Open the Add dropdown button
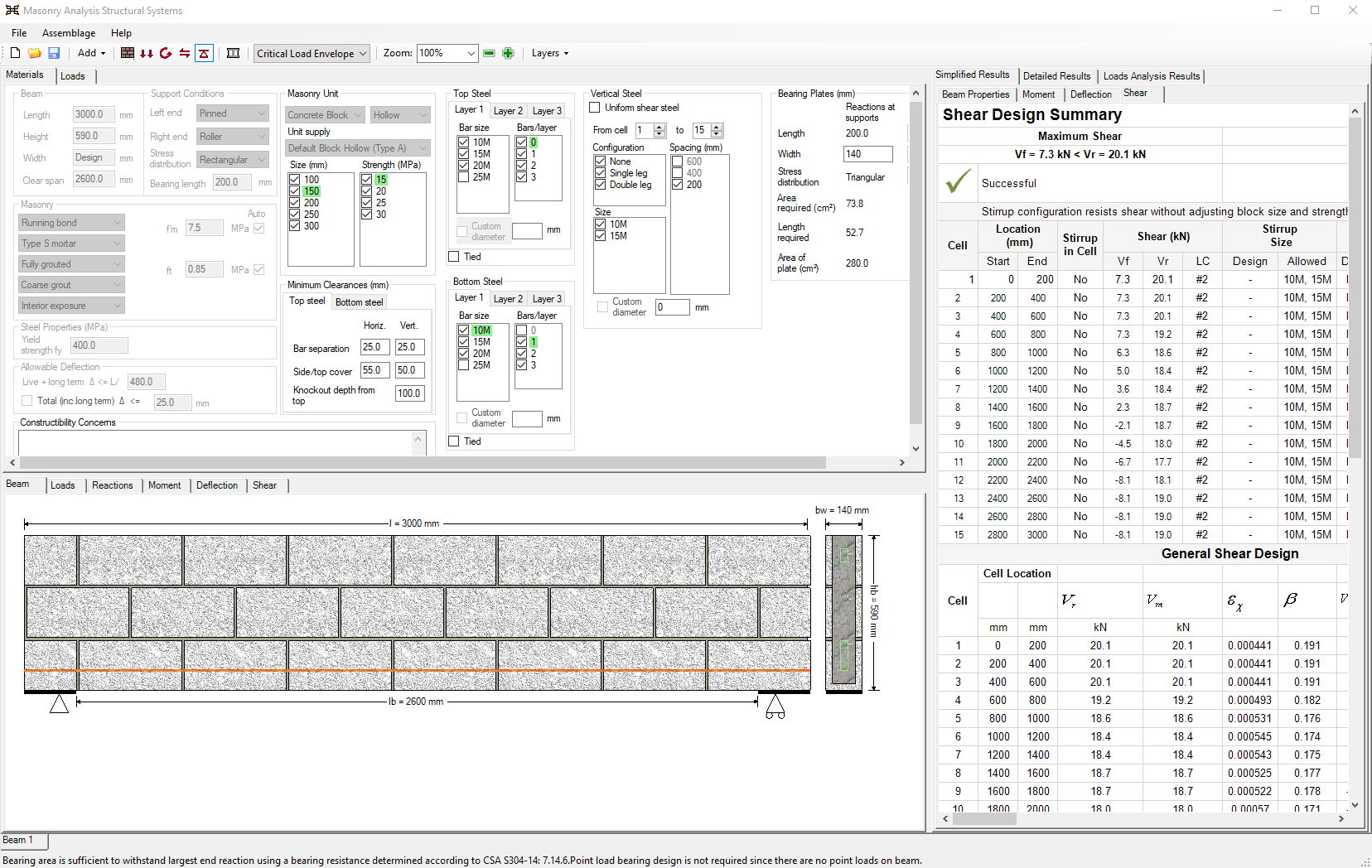The height and width of the screenshot is (868, 1372). [92, 53]
